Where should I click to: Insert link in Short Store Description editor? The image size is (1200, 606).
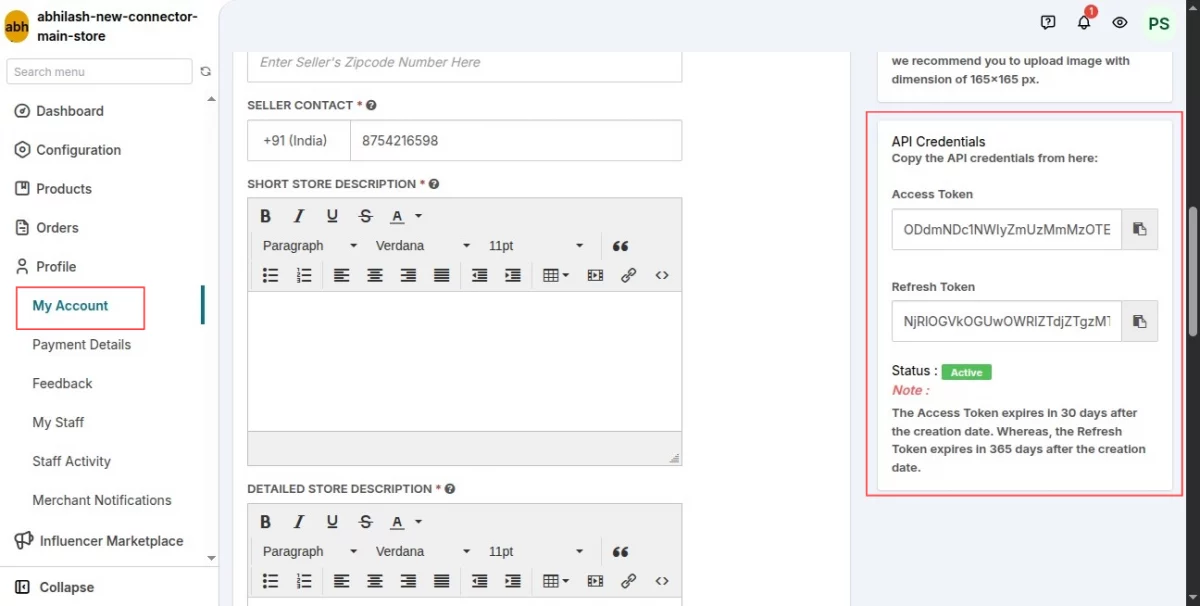click(x=628, y=275)
